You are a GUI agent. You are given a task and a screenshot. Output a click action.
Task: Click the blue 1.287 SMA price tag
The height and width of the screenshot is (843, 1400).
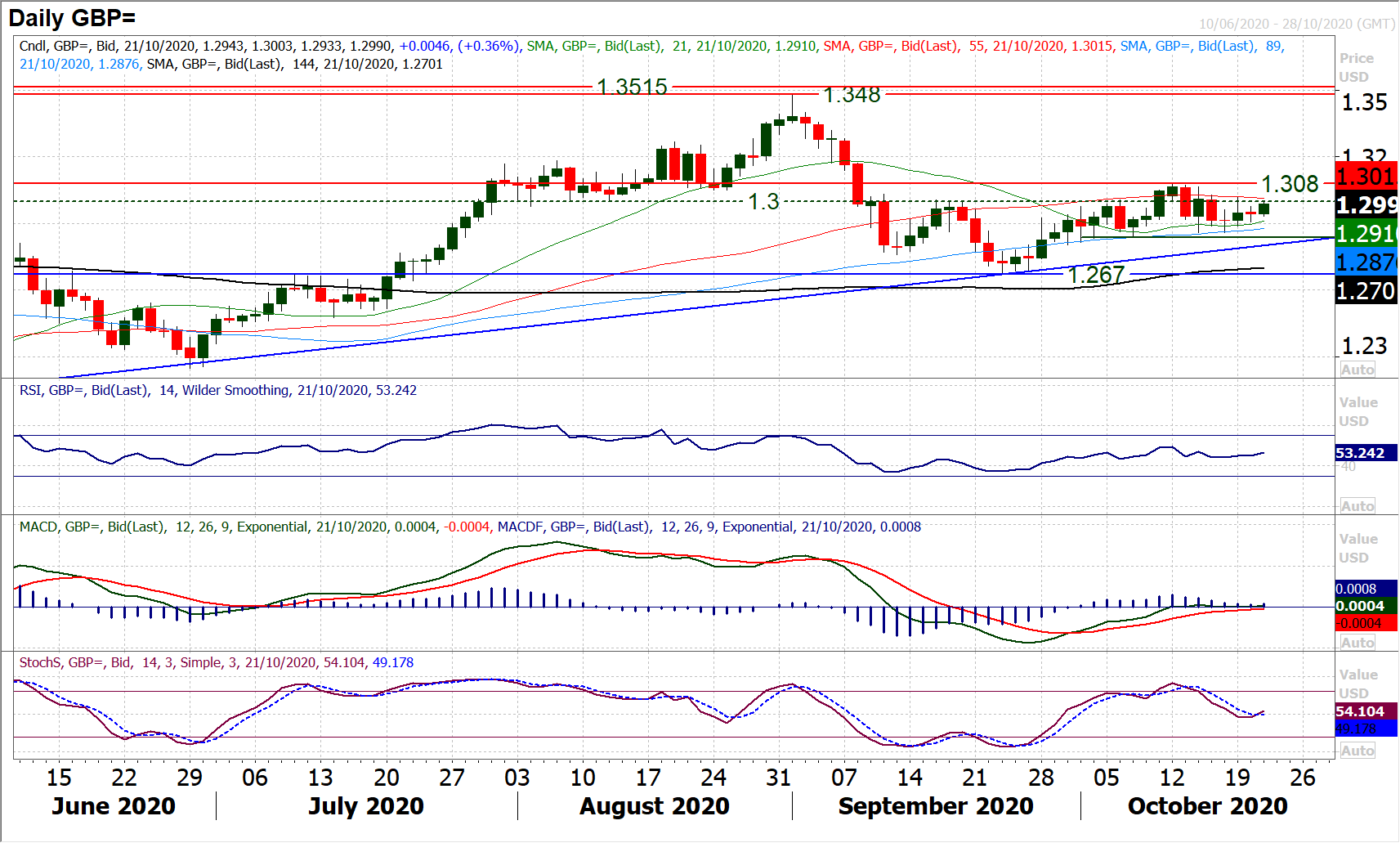point(1365,262)
